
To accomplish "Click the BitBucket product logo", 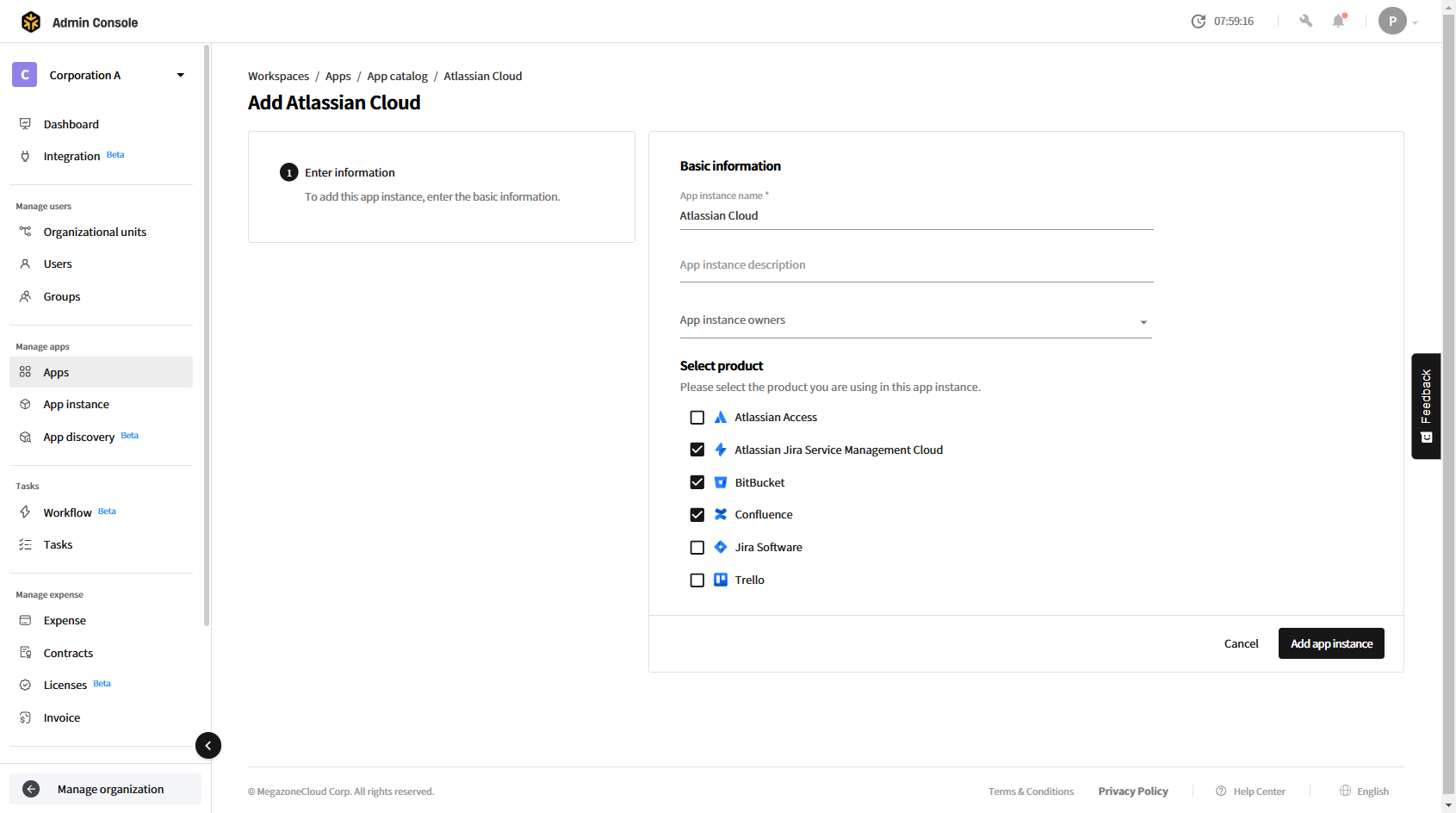I will pos(721,482).
